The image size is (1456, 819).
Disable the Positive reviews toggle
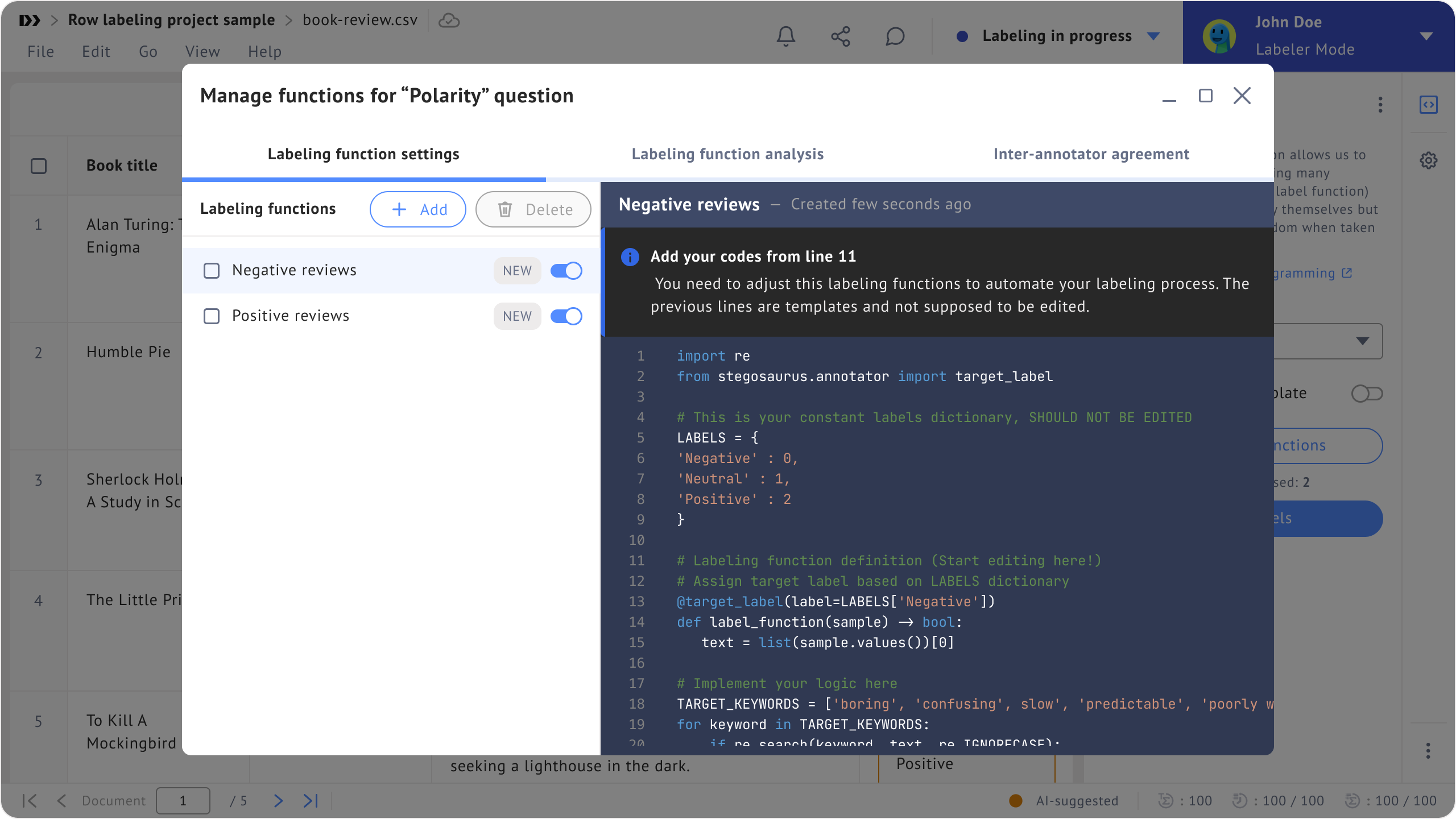[566, 316]
